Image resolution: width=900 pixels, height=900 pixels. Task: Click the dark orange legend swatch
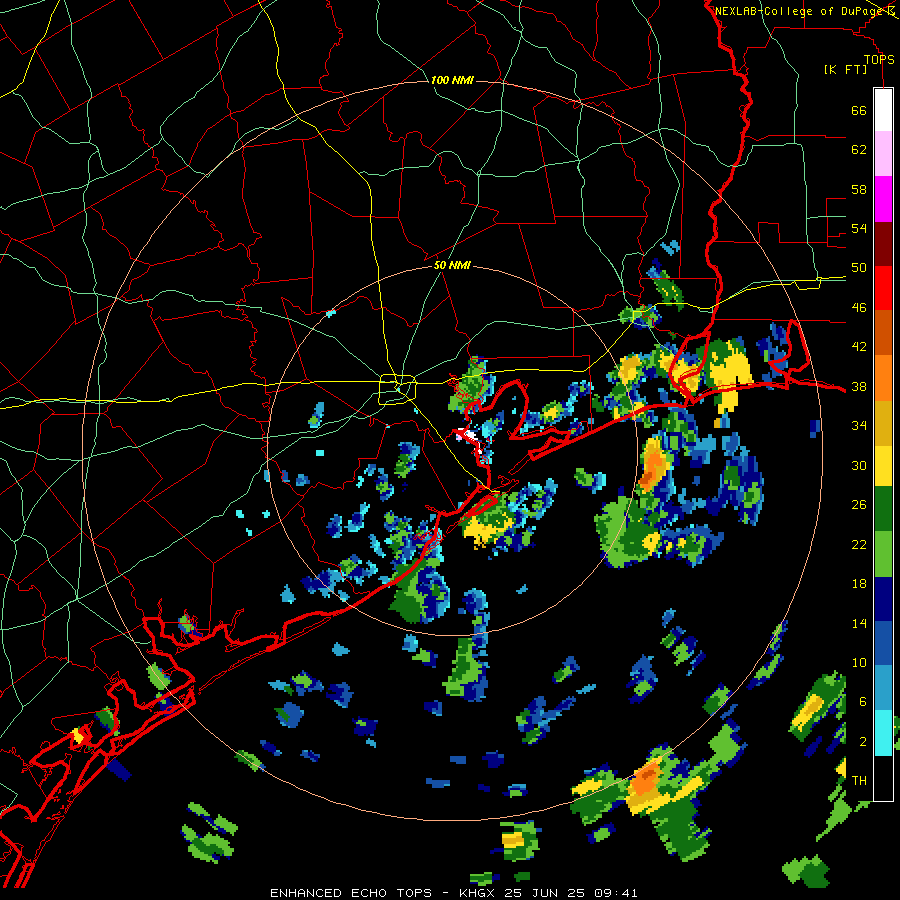click(x=883, y=332)
